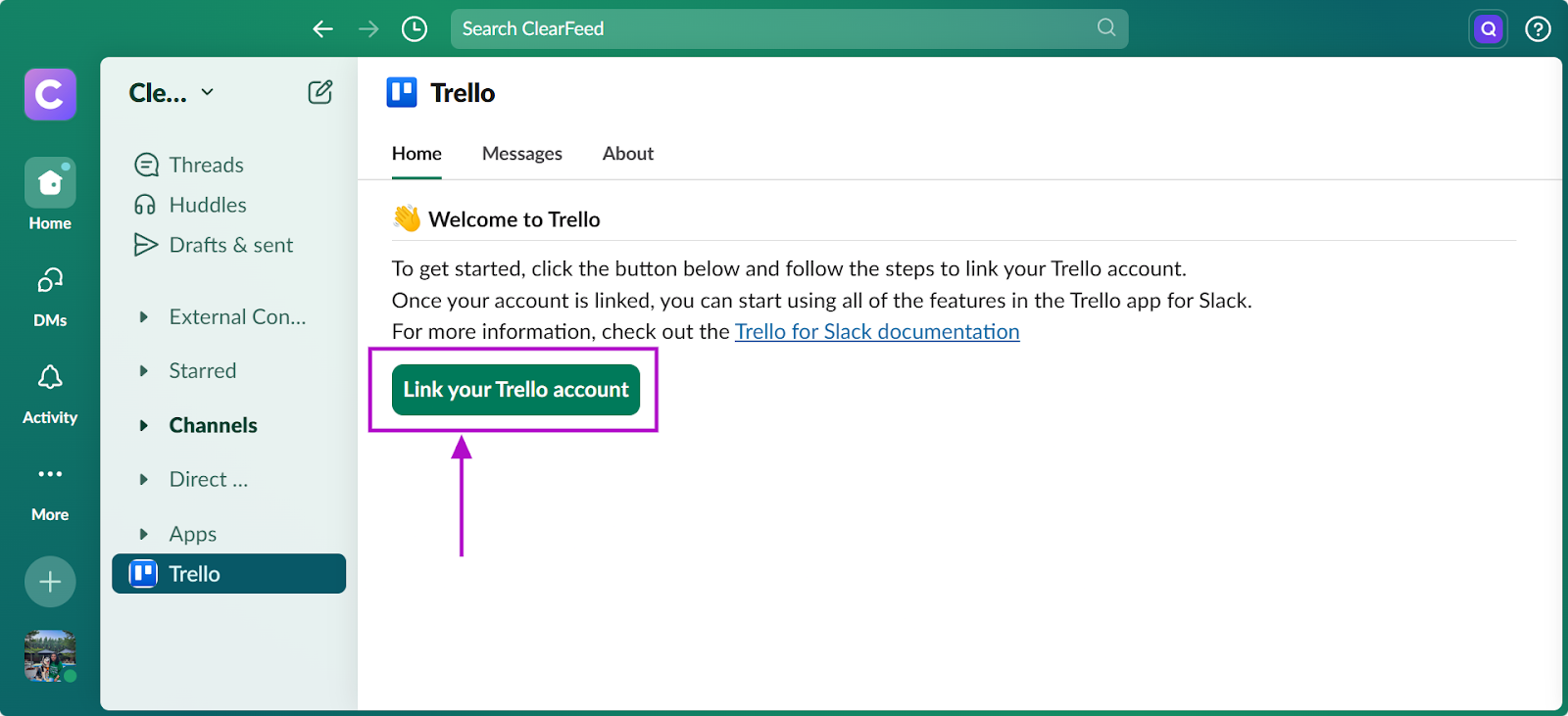The height and width of the screenshot is (716, 1568).
Task: Expand the Apps section
Action: pyautogui.click(x=144, y=534)
